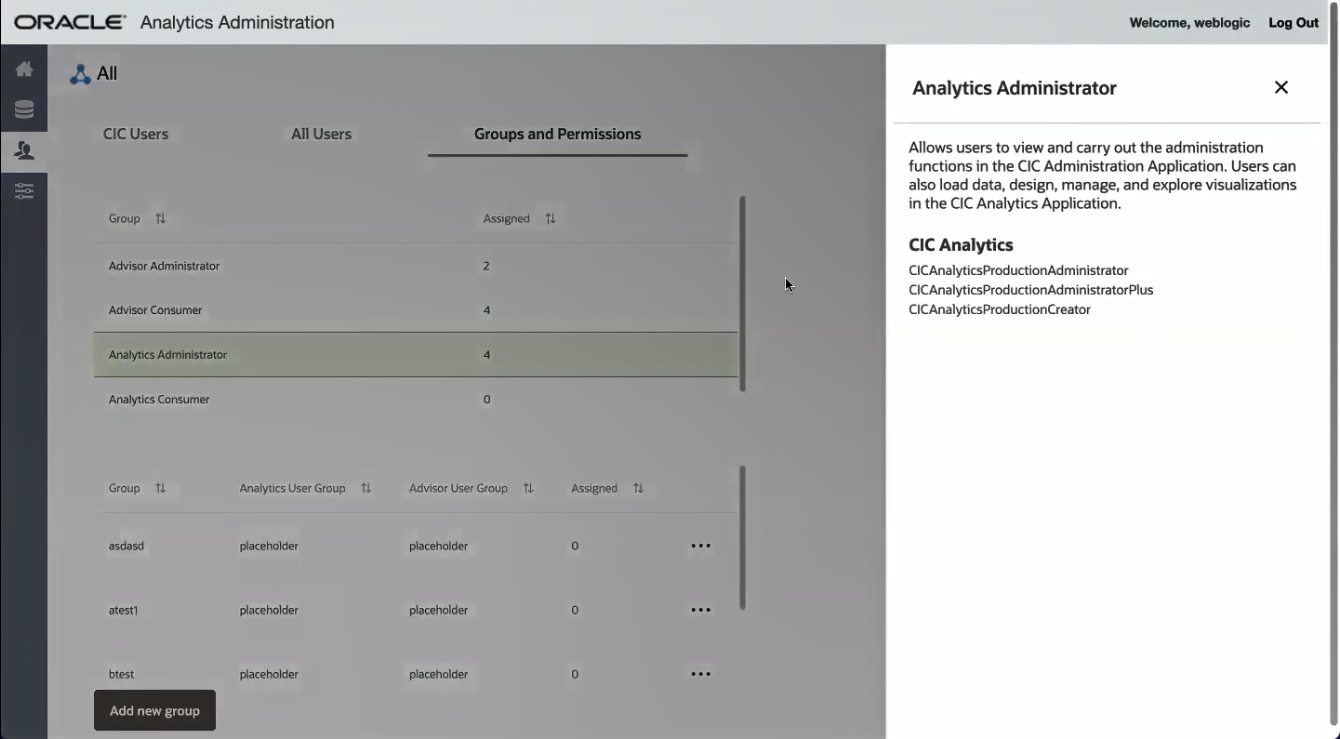The width and height of the screenshot is (1340, 739).
Task: Sort the lower table by Group column
Action: point(161,488)
